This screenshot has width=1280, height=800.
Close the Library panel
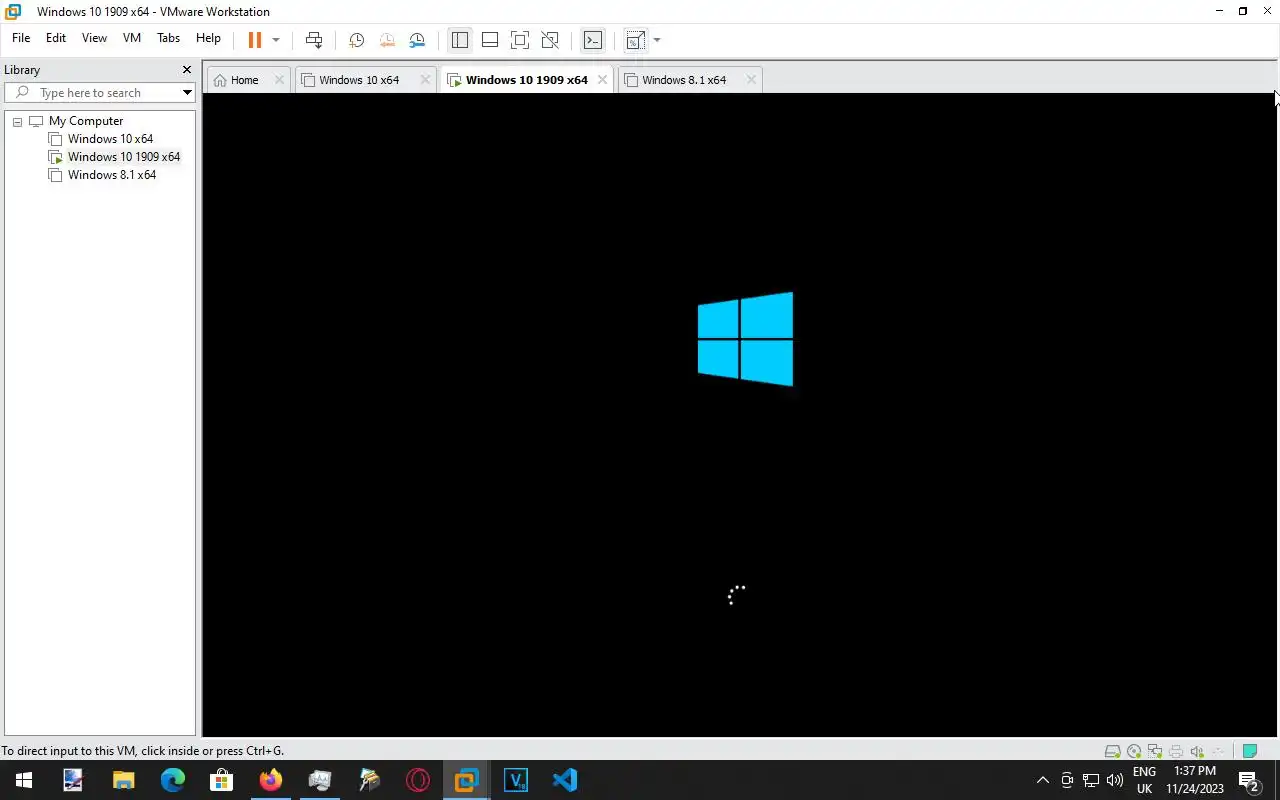tap(186, 70)
